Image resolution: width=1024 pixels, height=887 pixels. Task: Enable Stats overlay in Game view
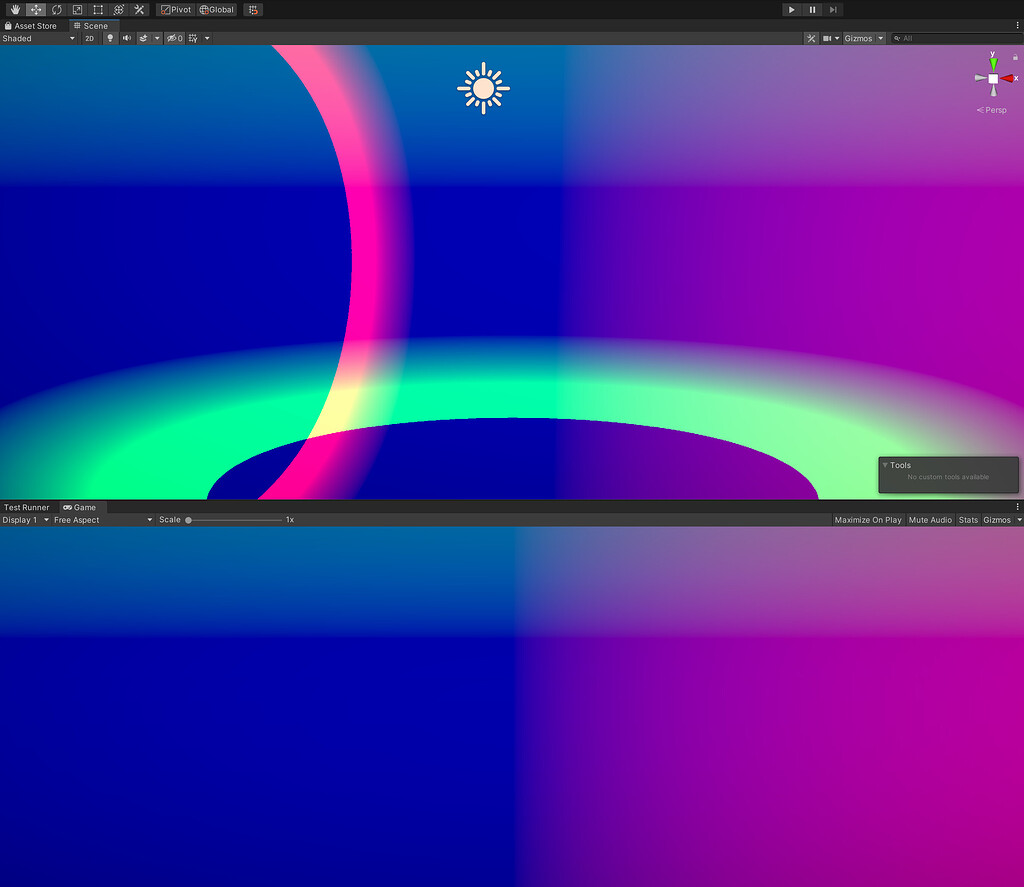(x=968, y=519)
